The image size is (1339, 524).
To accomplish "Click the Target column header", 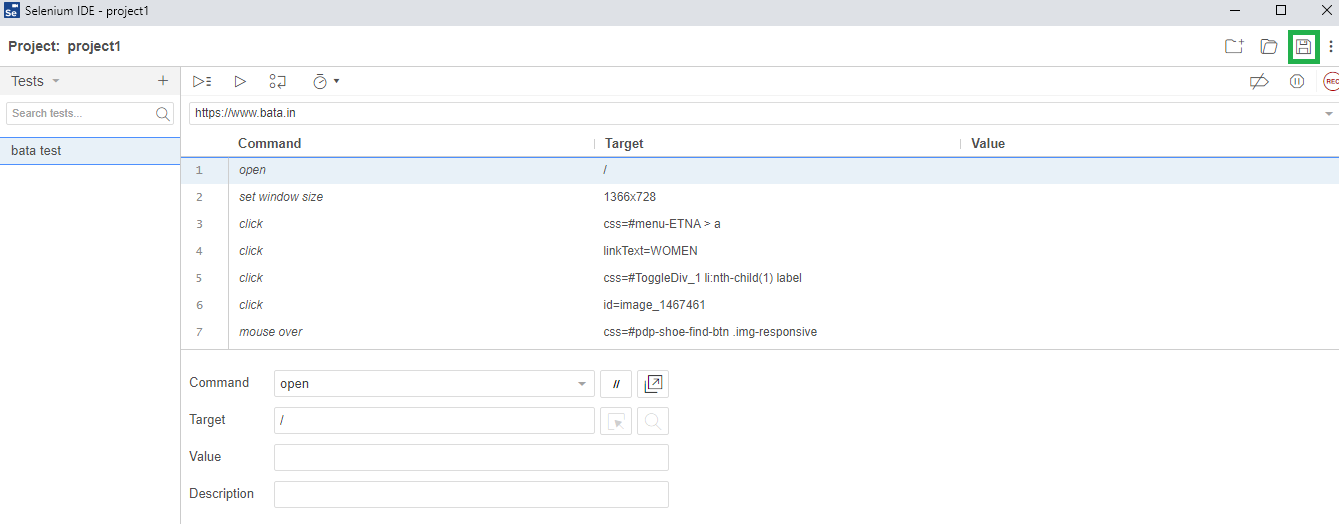I will point(624,143).
